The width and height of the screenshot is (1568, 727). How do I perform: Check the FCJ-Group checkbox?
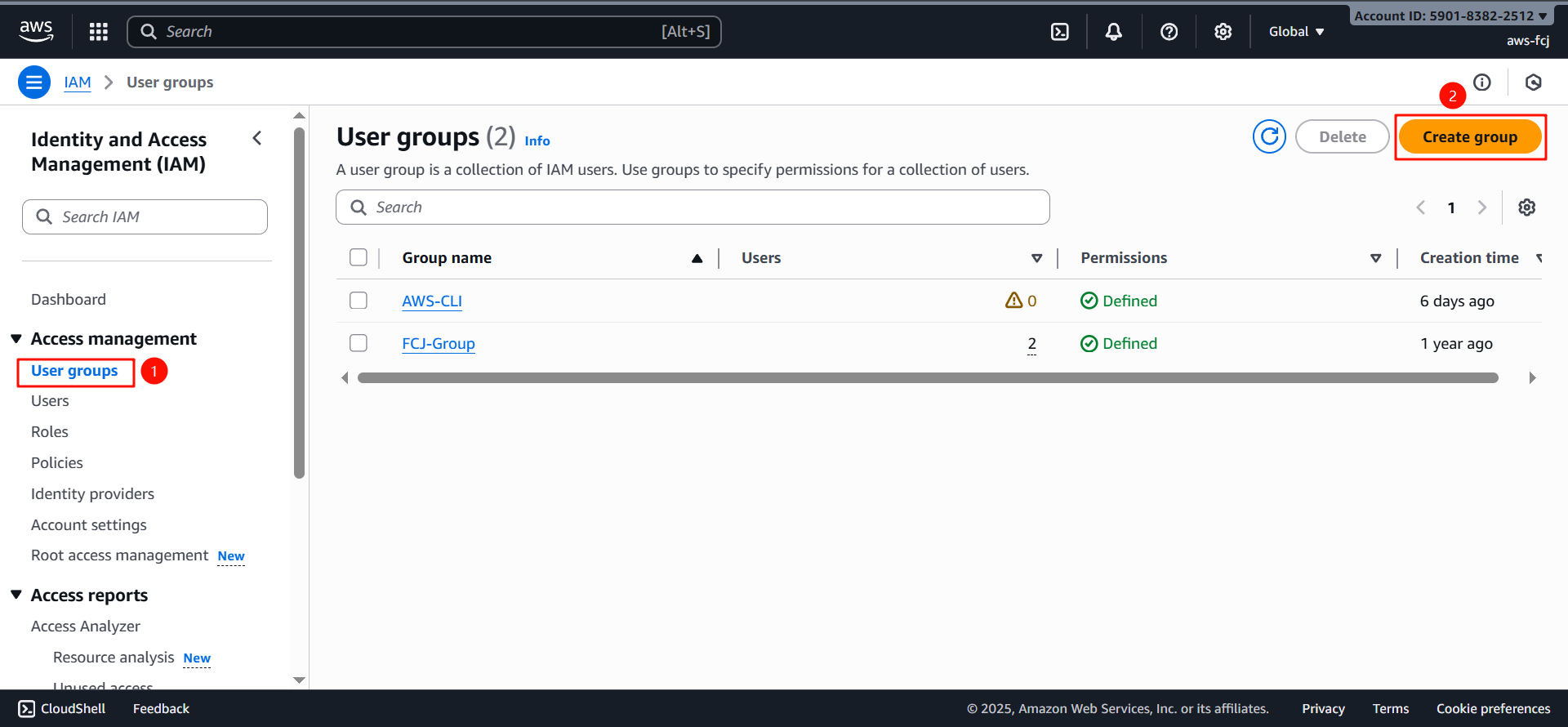click(359, 343)
